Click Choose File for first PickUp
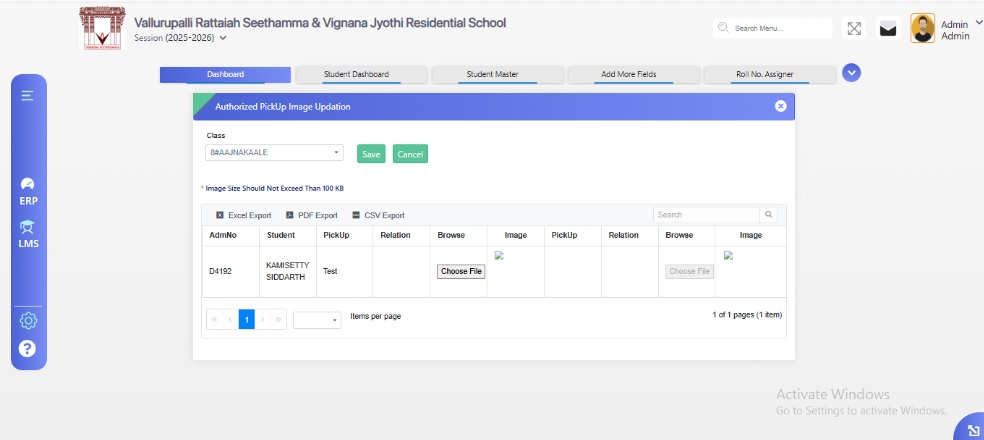Image resolution: width=984 pixels, height=440 pixels. click(x=461, y=271)
